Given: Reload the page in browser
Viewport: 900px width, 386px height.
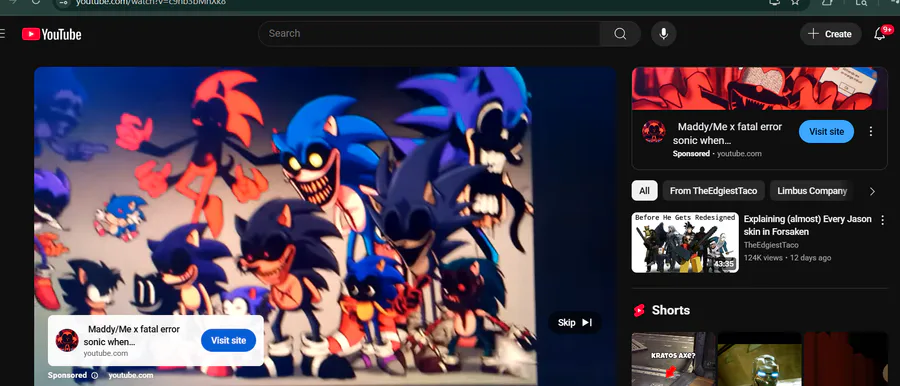Looking at the screenshot, I should click(x=36, y=2).
